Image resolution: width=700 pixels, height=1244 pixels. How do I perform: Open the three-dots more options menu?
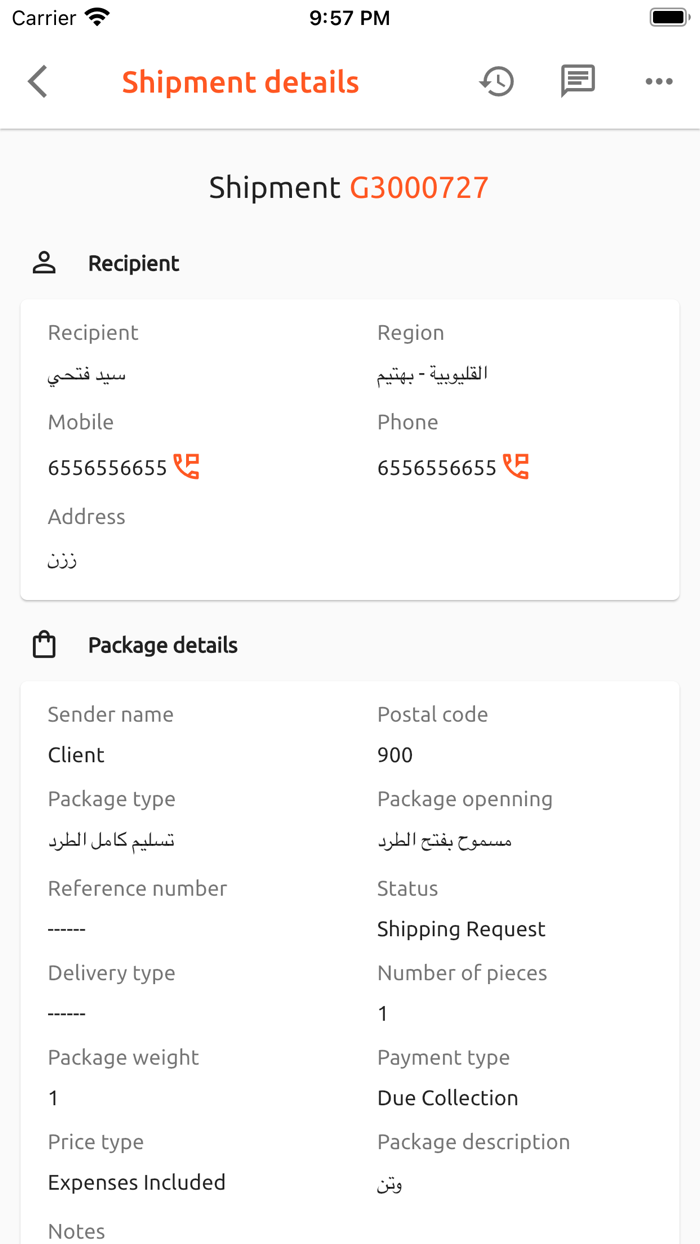(659, 82)
